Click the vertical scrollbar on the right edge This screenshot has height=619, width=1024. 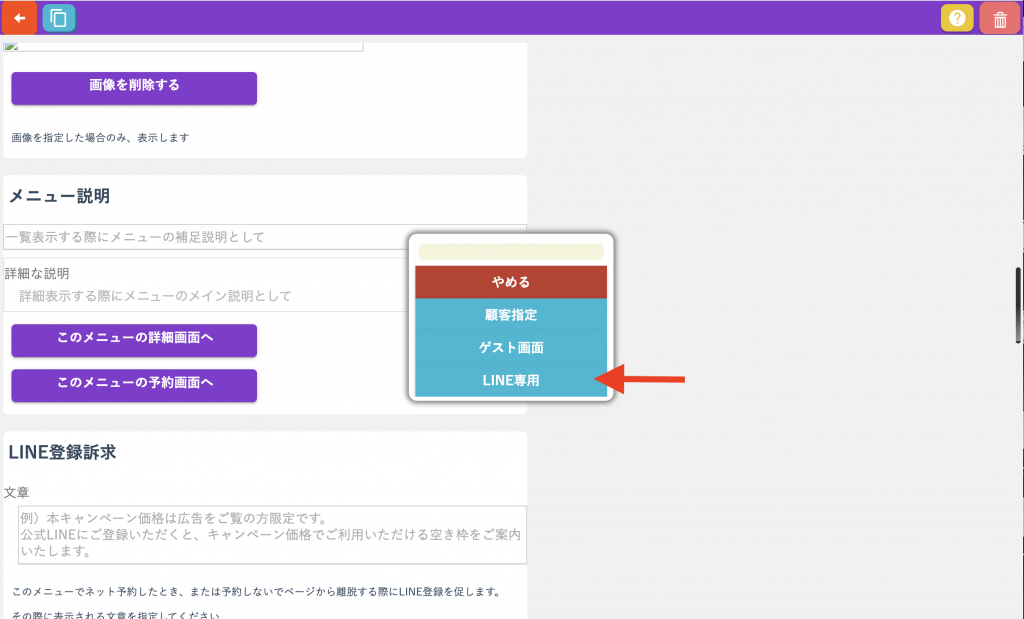[x=1018, y=305]
